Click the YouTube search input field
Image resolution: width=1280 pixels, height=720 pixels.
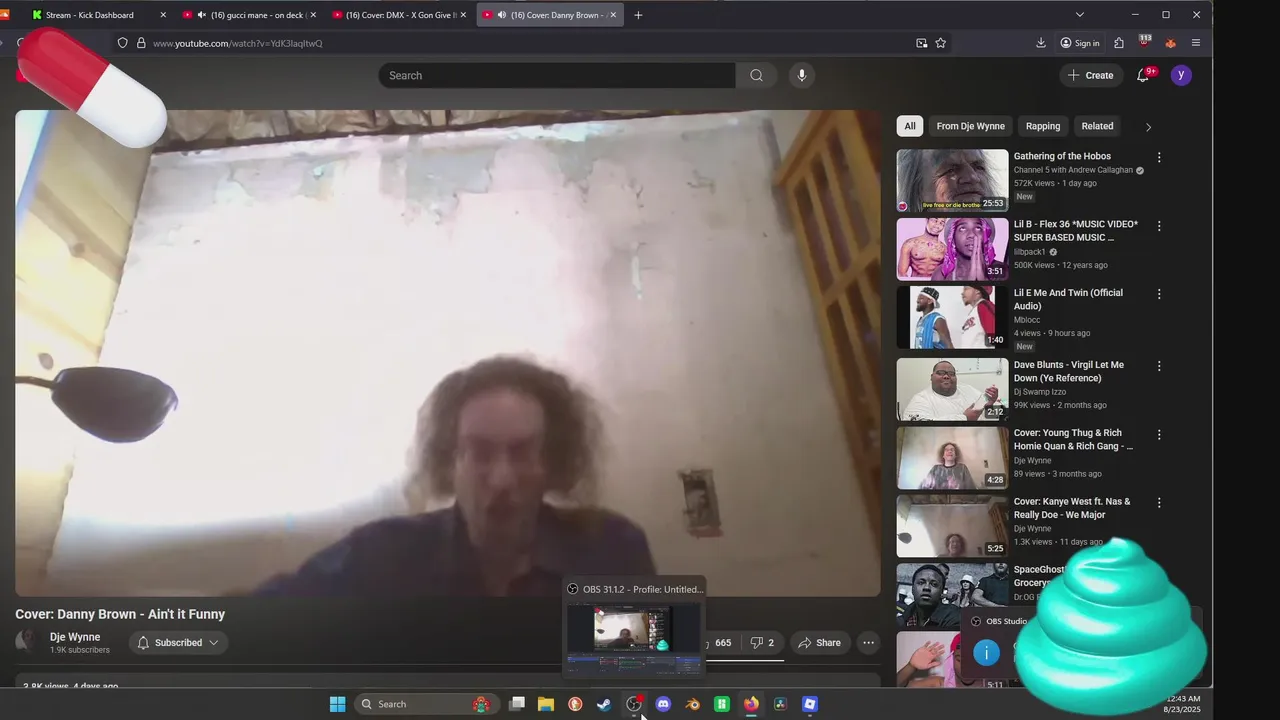click(556, 75)
